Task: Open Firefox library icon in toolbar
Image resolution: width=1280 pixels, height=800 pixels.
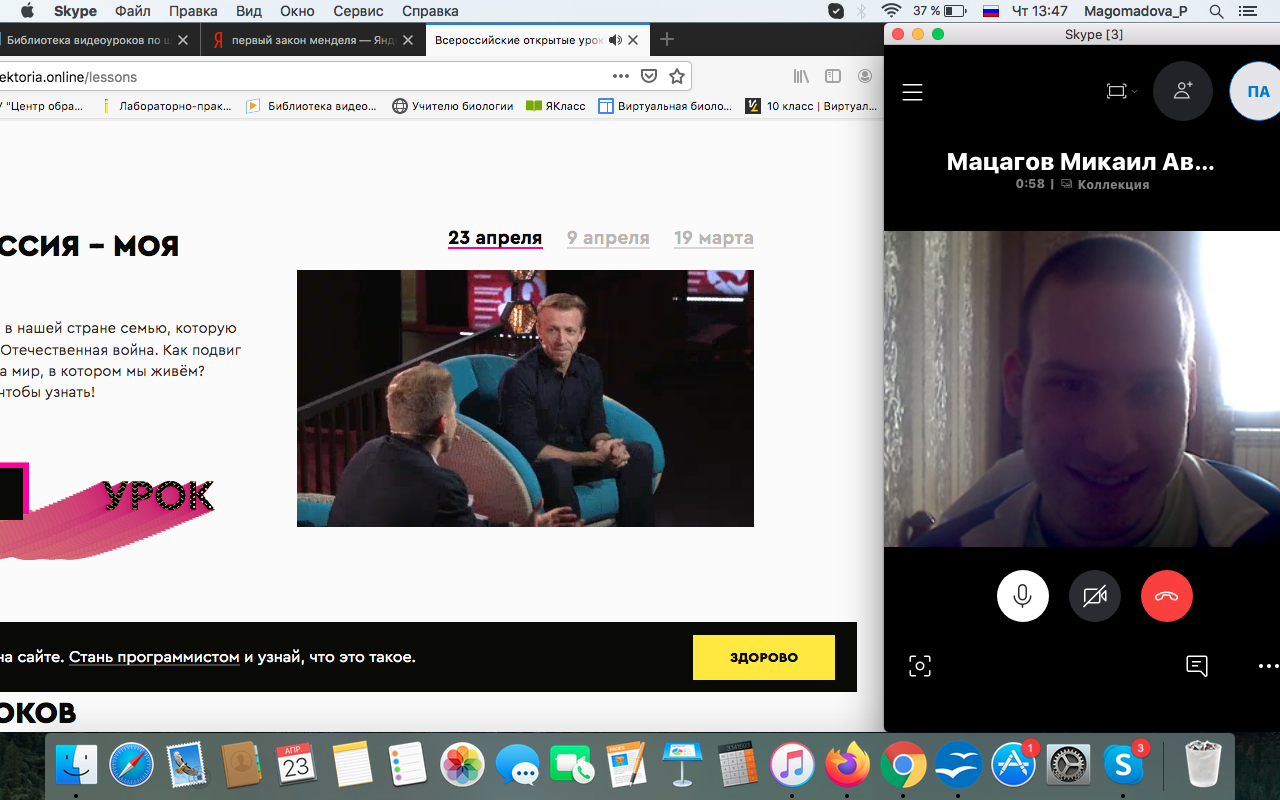Action: [801, 76]
